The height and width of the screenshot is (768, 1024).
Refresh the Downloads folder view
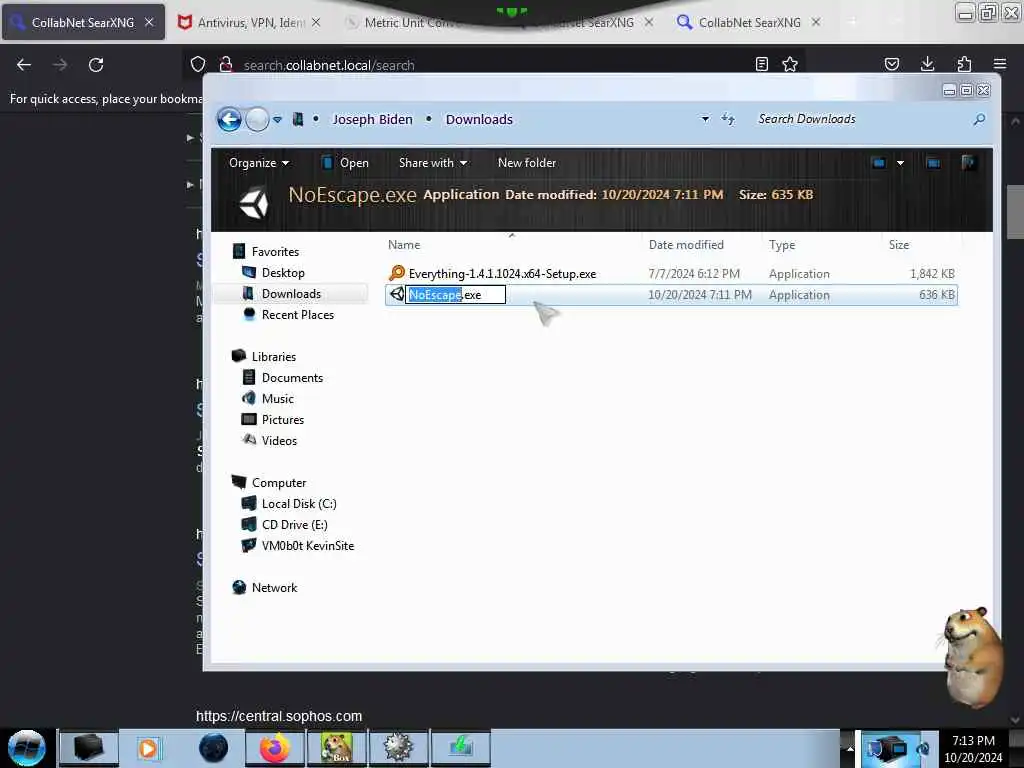pos(728,119)
